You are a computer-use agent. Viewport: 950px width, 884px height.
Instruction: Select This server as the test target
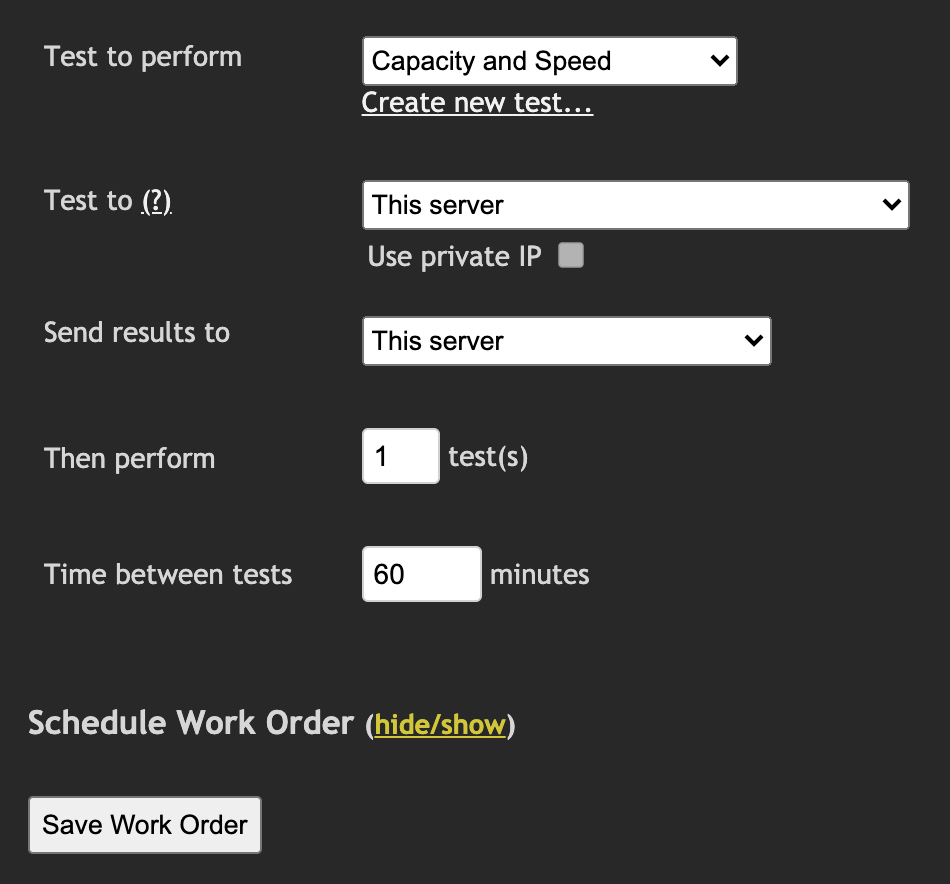pyautogui.click(x=635, y=205)
